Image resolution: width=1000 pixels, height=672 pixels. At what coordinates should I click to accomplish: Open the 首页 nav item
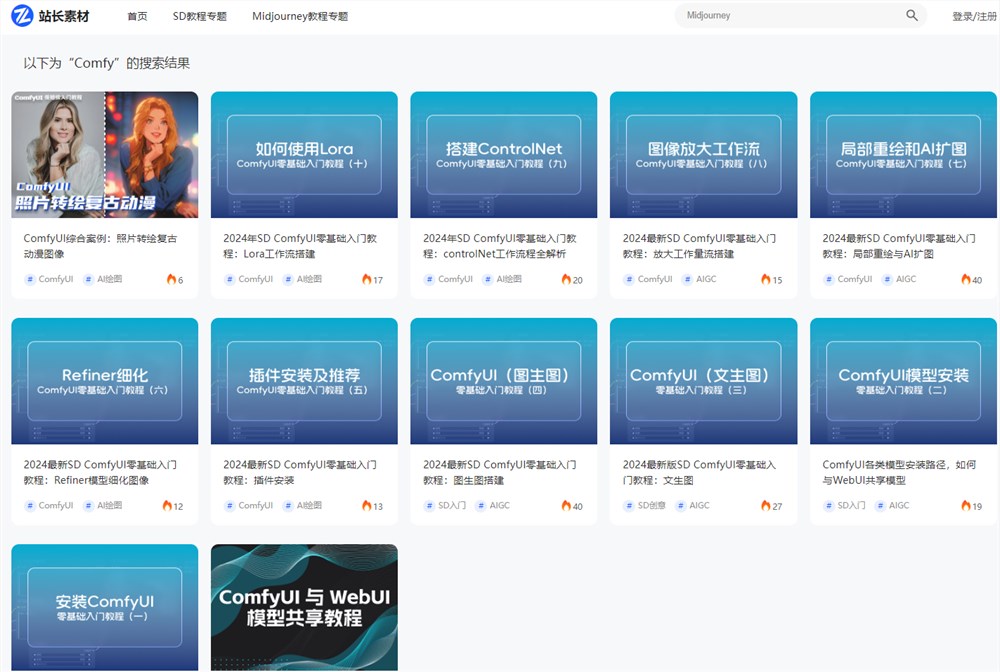coord(137,16)
